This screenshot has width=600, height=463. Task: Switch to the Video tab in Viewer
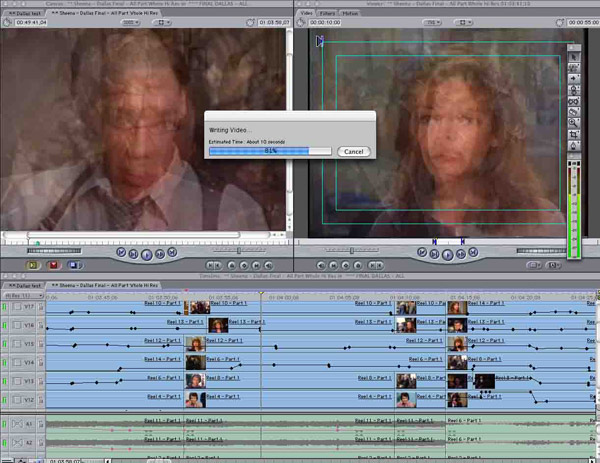[307, 13]
